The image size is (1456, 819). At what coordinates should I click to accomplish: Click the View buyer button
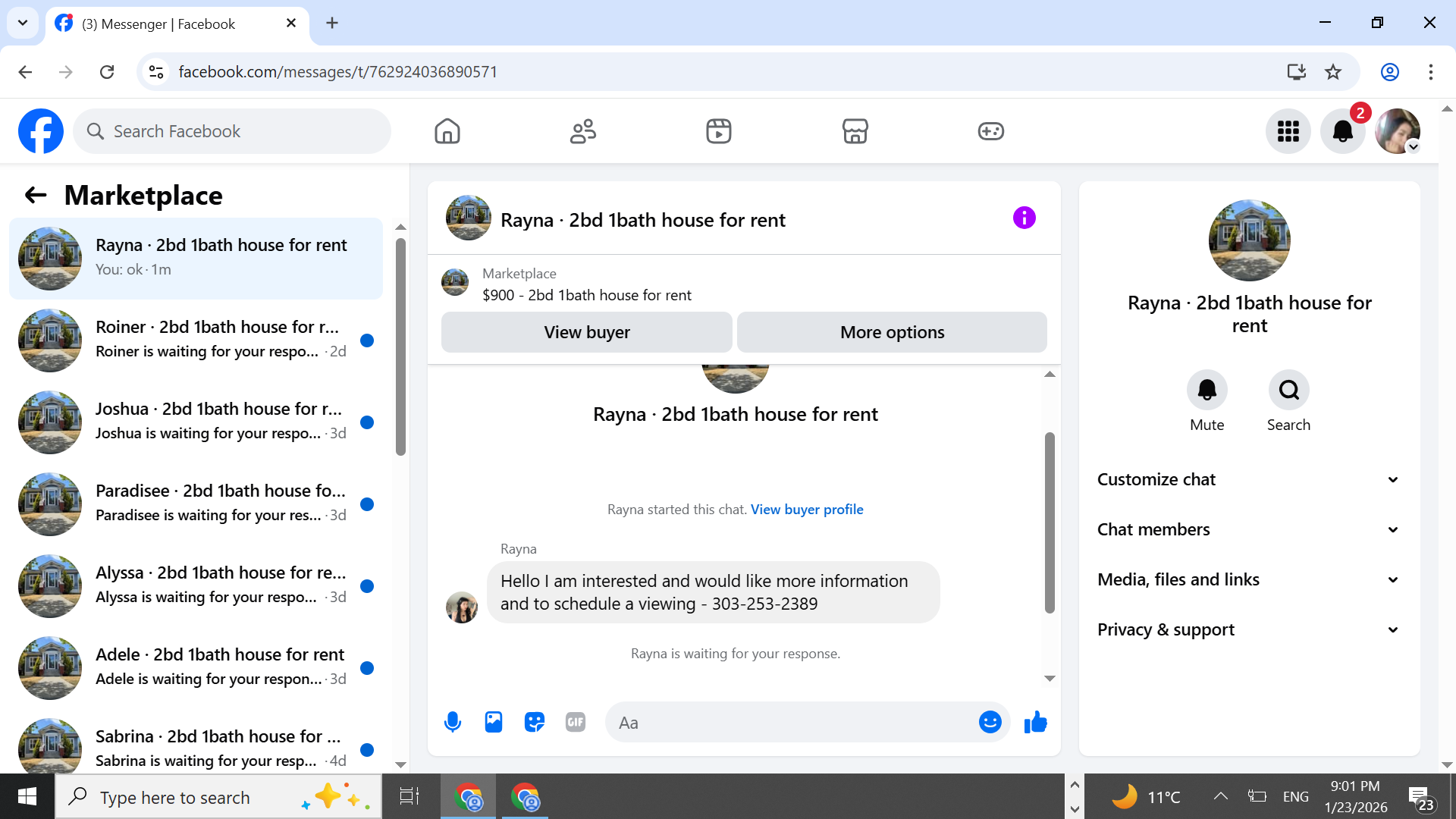coord(586,332)
